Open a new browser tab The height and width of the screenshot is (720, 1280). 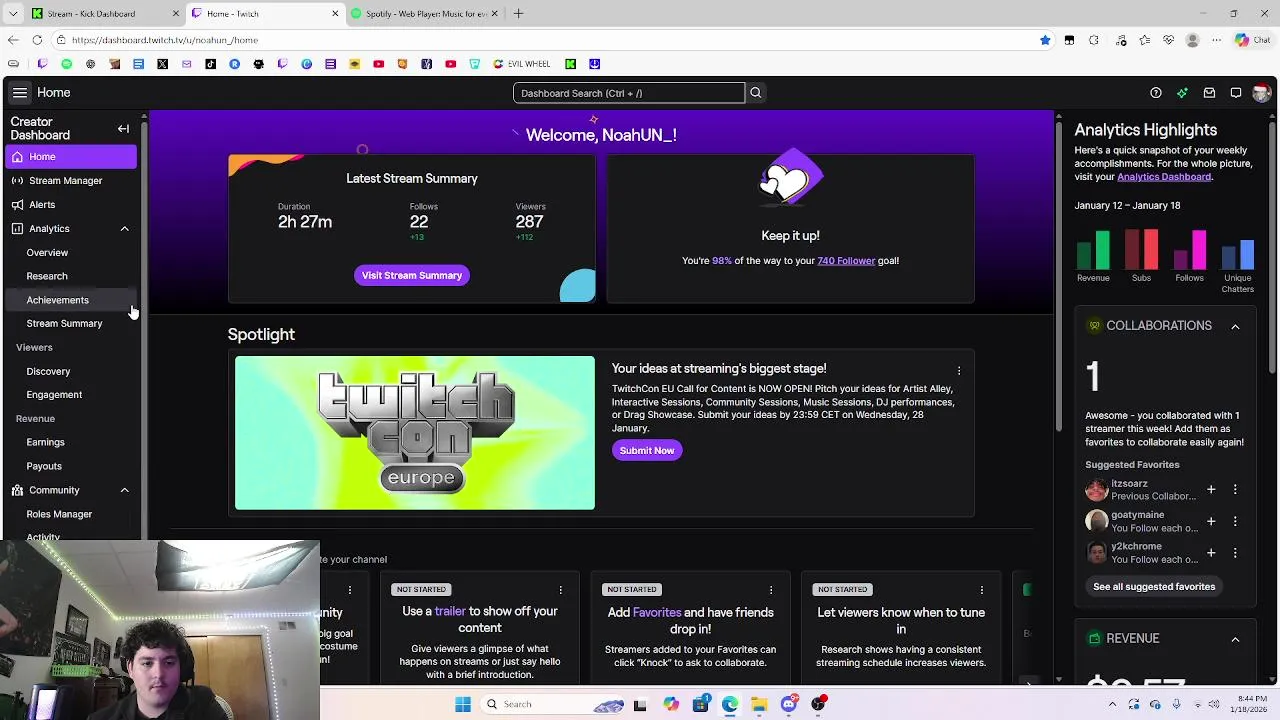coord(518,14)
